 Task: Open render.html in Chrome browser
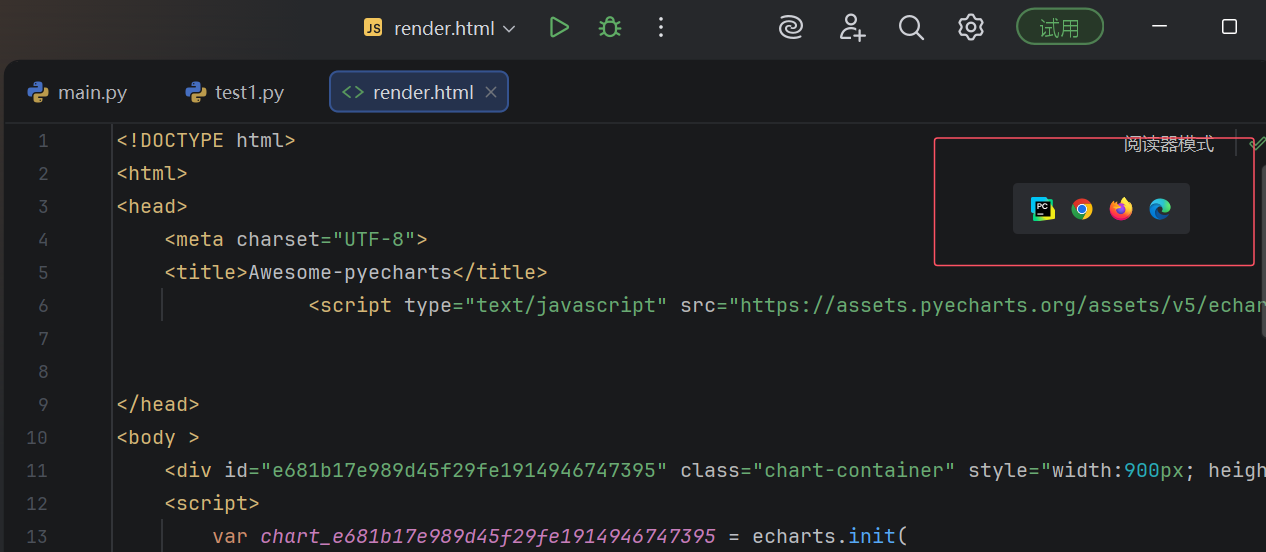tap(1082, 209)
